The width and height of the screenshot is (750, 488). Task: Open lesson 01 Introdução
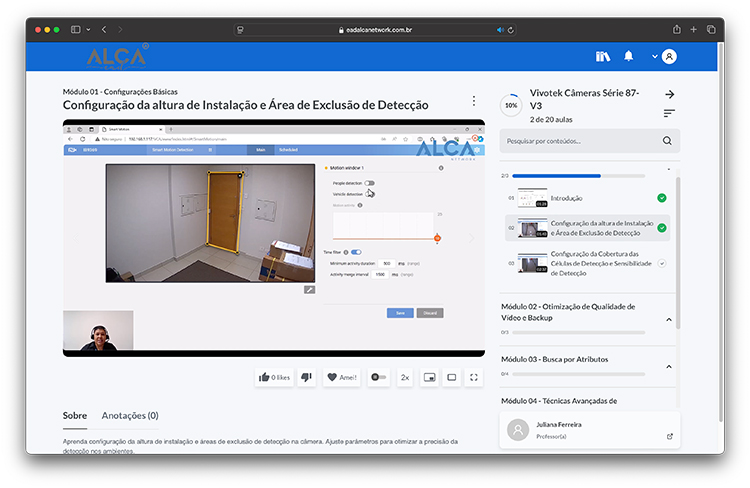tap(587, 198)
